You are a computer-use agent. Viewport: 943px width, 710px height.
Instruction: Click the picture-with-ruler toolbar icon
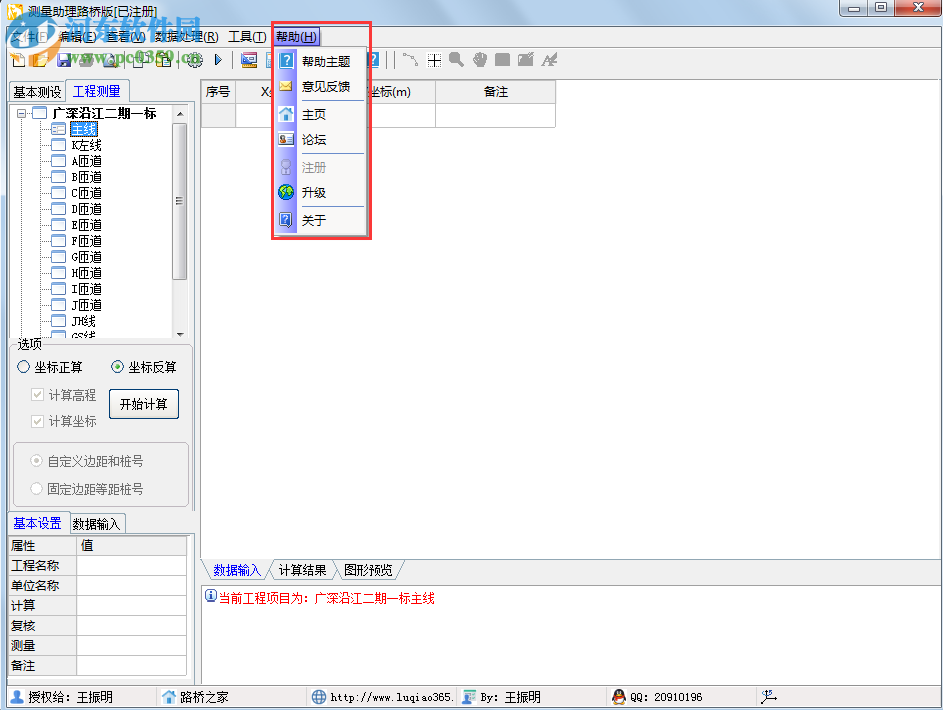(248, 60)
